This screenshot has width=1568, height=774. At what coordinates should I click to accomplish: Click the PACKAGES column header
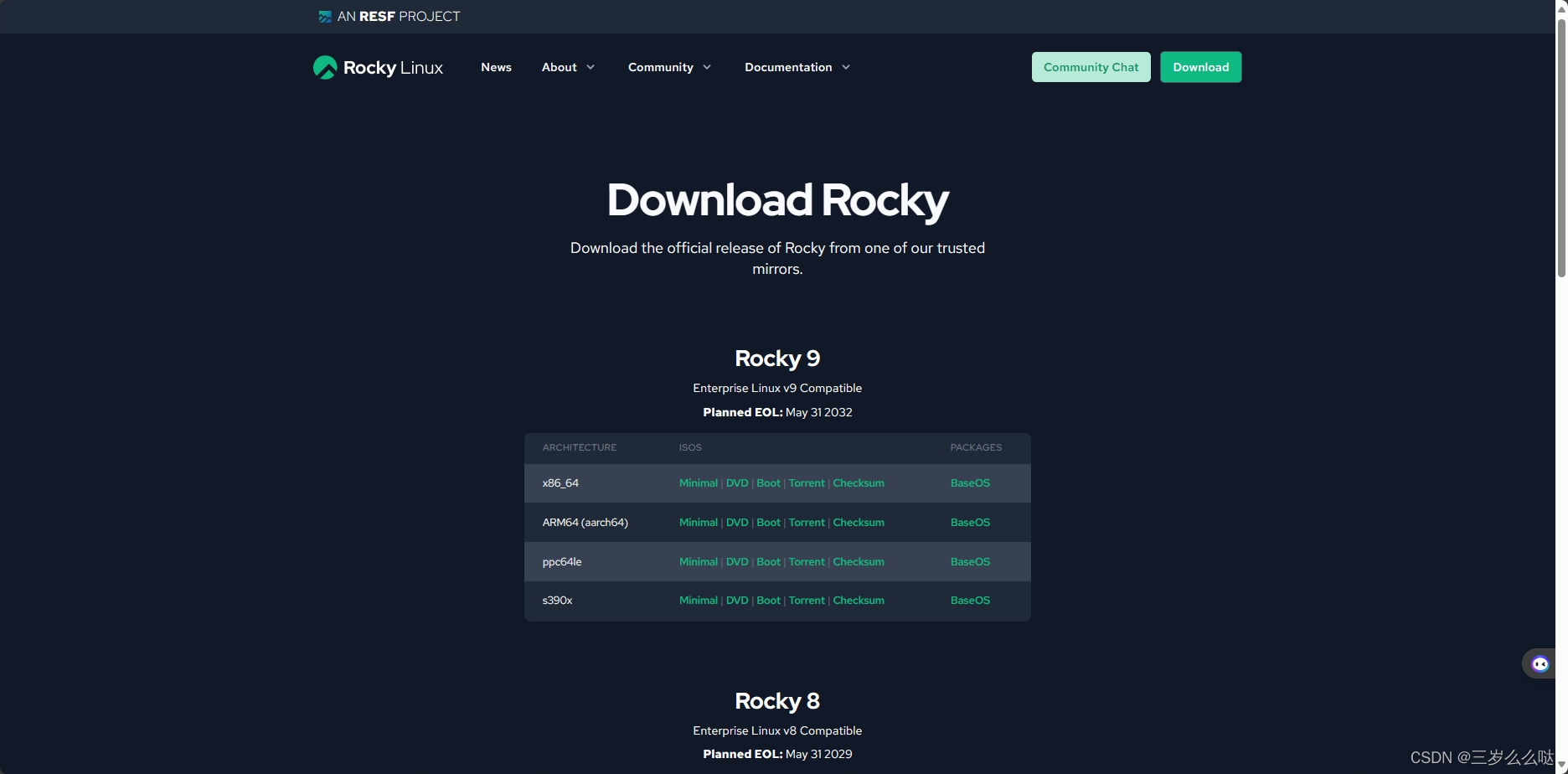(976, 447)
